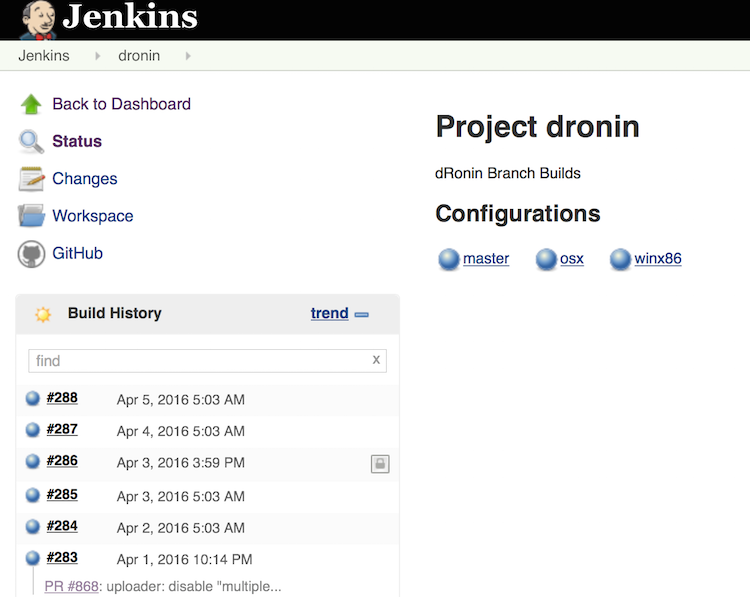Click the Project dronin heading
The width and height of the screenshot is (750, 597).
538,127
